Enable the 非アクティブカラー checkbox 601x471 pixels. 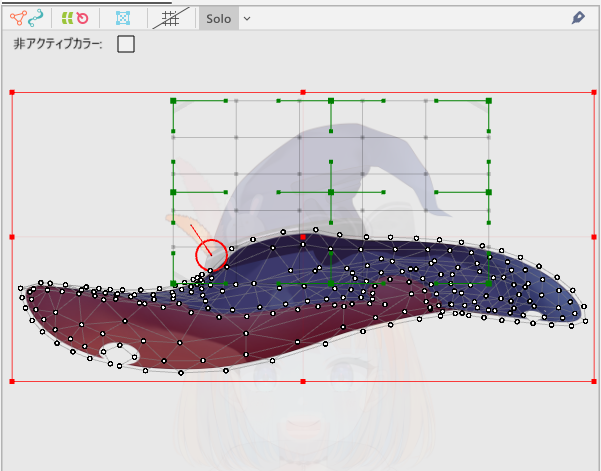[126, 44]
